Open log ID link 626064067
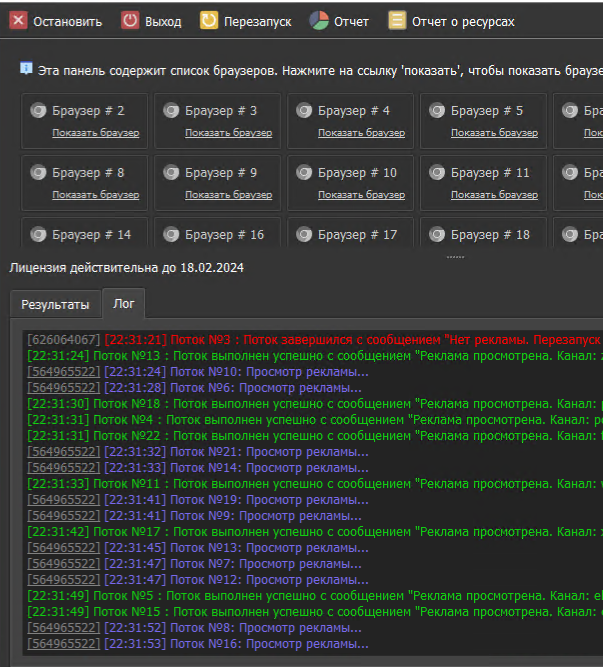The image size is (603, 667). [64, 340]
